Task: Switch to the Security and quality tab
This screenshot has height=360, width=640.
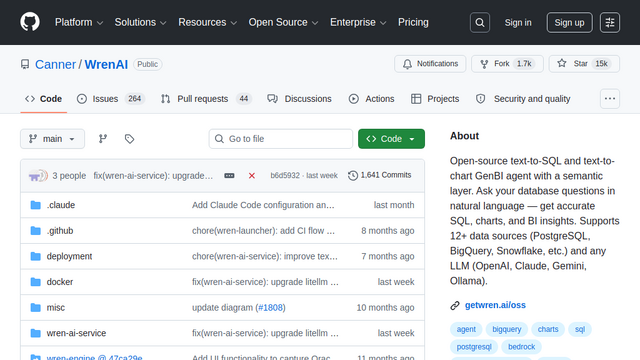Action: click(x=523, y=99)
